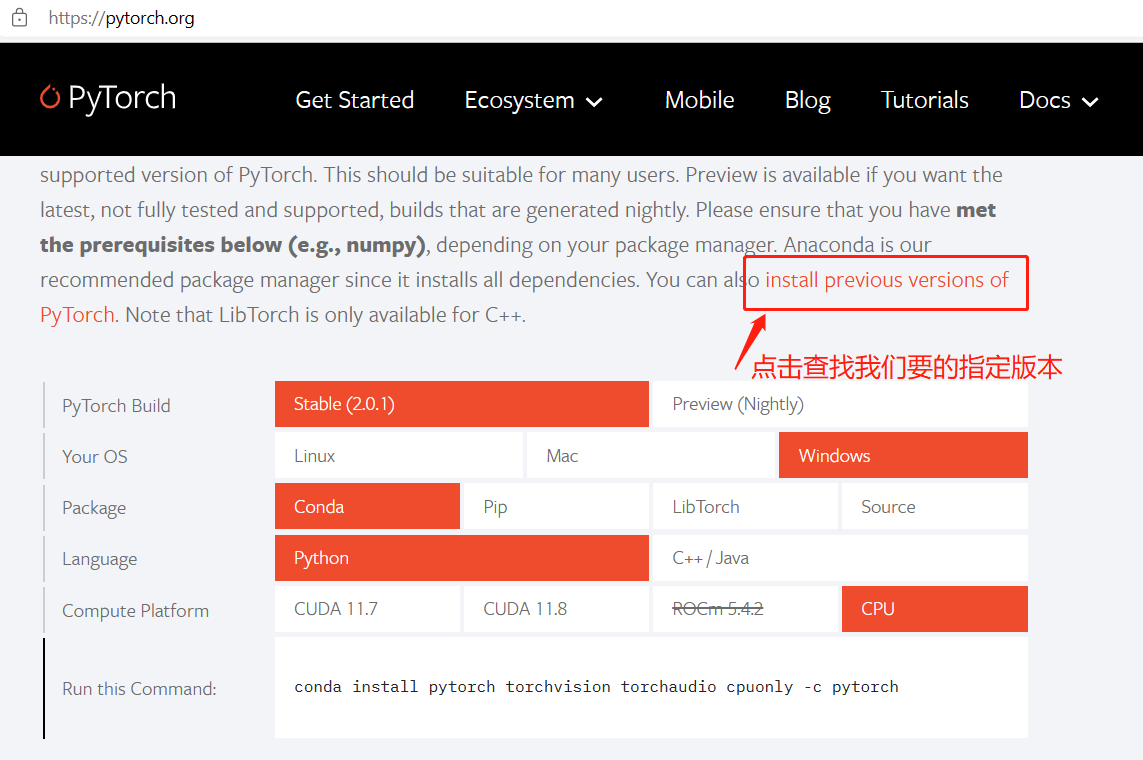
Task: Click the site security lock icon
Action: (18, 17)
